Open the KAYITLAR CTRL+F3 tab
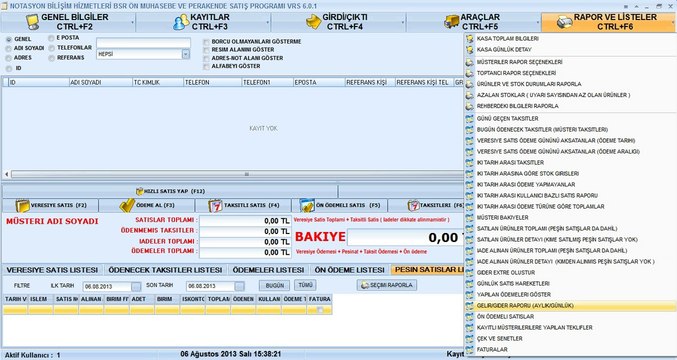Image resolution: width=677 pixels, height=360 pixels. tap(203, 22)
